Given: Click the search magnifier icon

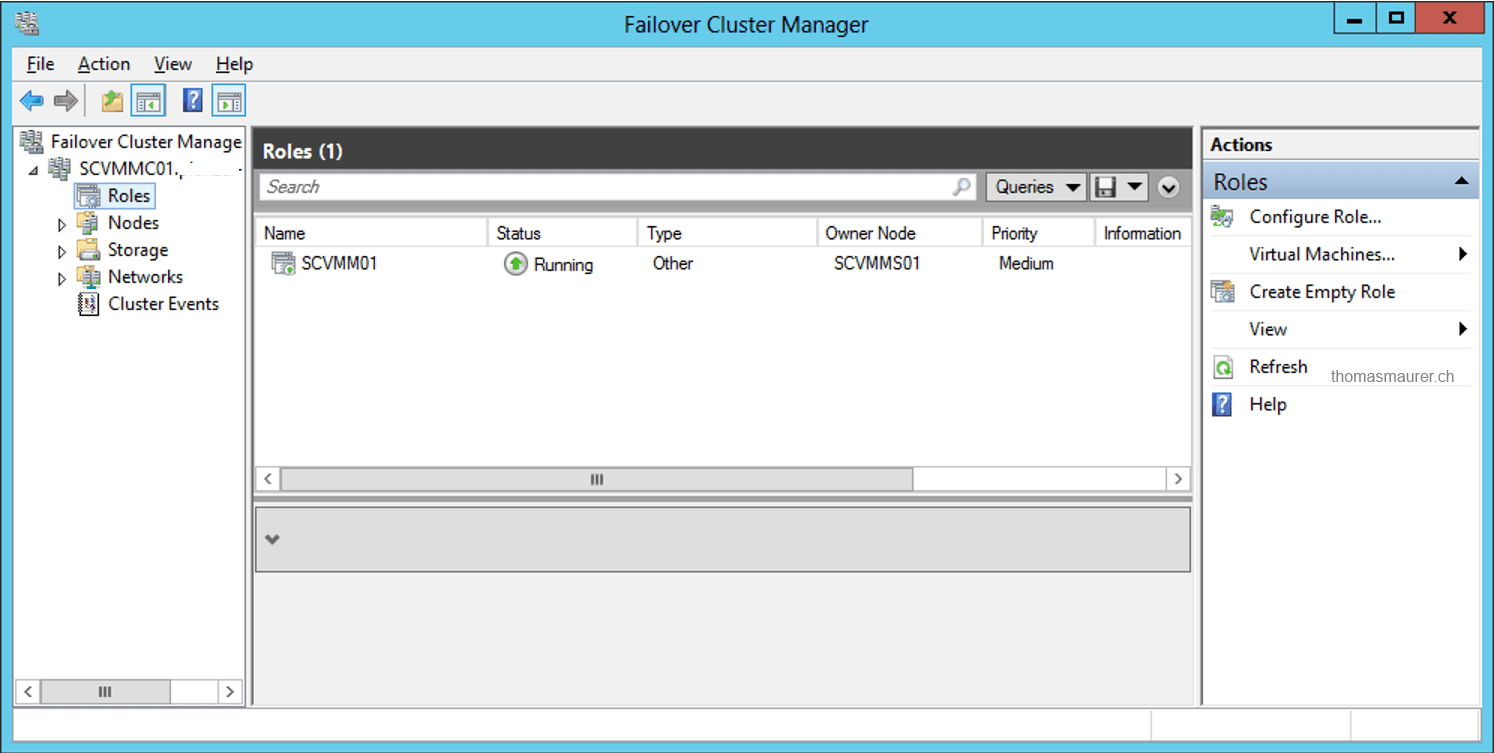Looking at the screenshot, I should [x=961, y=187].
